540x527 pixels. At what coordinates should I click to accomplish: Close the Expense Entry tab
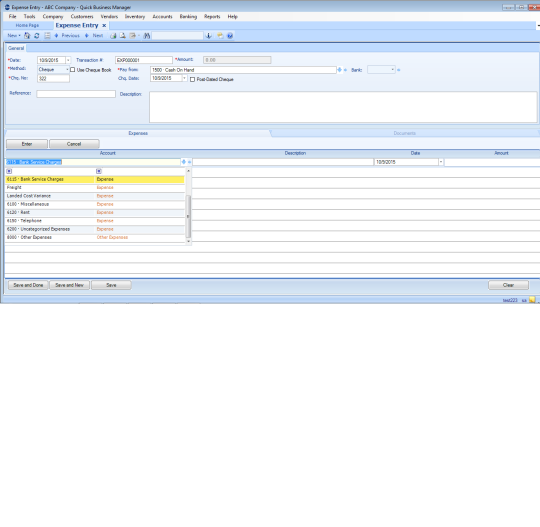(x=104, y=25)
